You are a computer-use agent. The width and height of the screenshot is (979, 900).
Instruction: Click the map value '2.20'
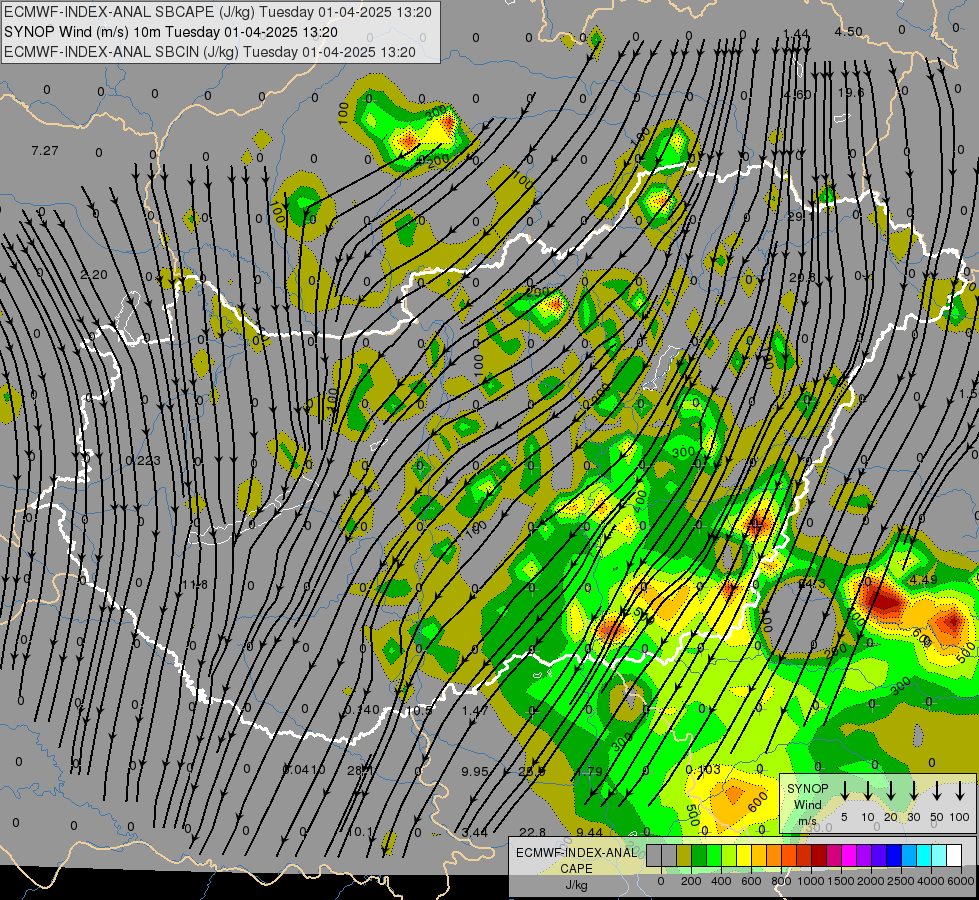94,275
